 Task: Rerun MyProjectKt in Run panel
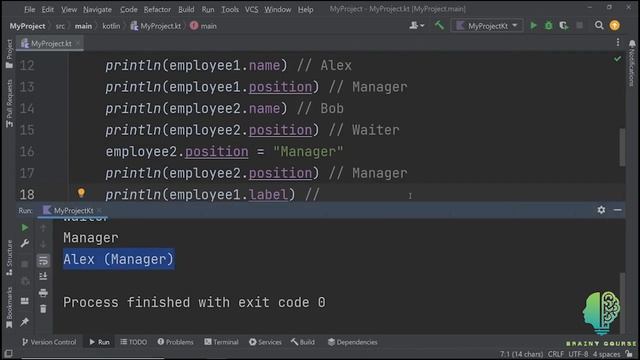click(25, 227)
